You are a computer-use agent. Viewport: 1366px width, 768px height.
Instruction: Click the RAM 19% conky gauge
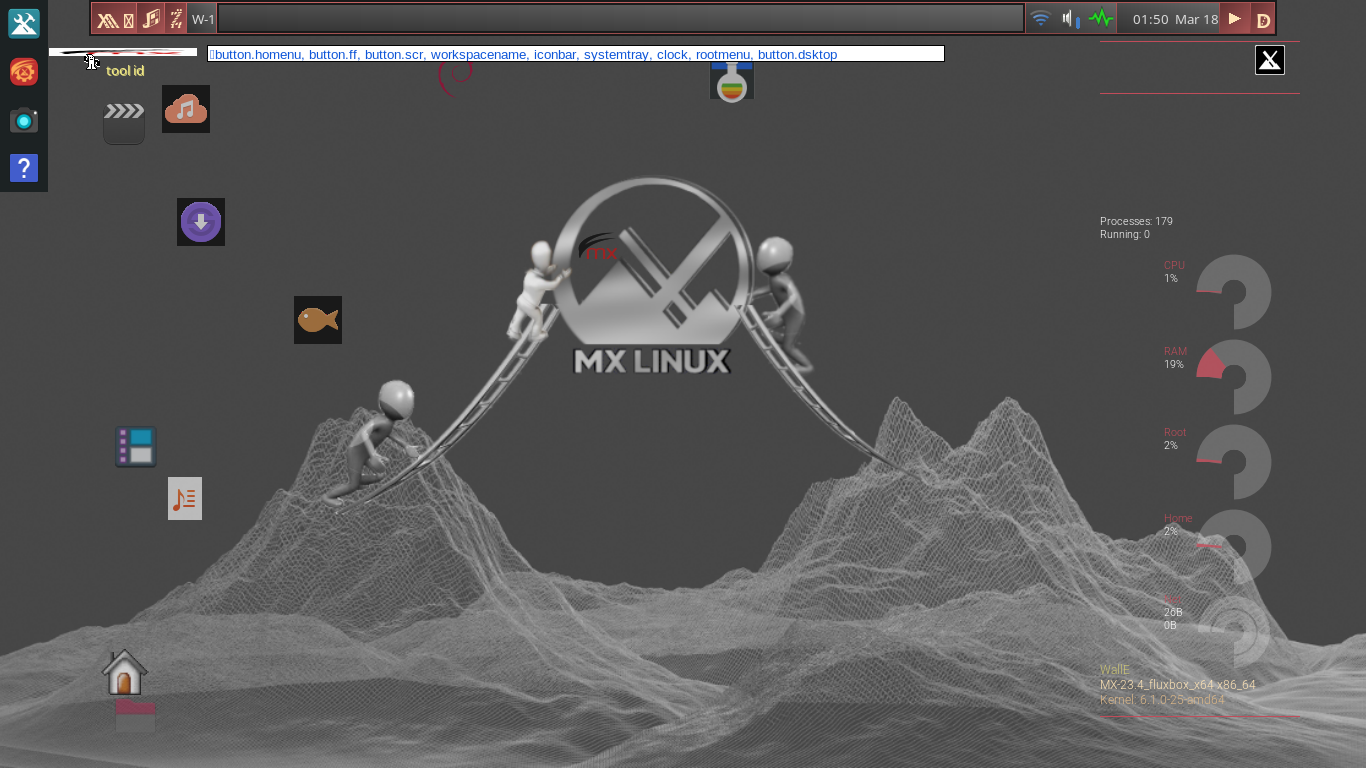[1234, 377]
